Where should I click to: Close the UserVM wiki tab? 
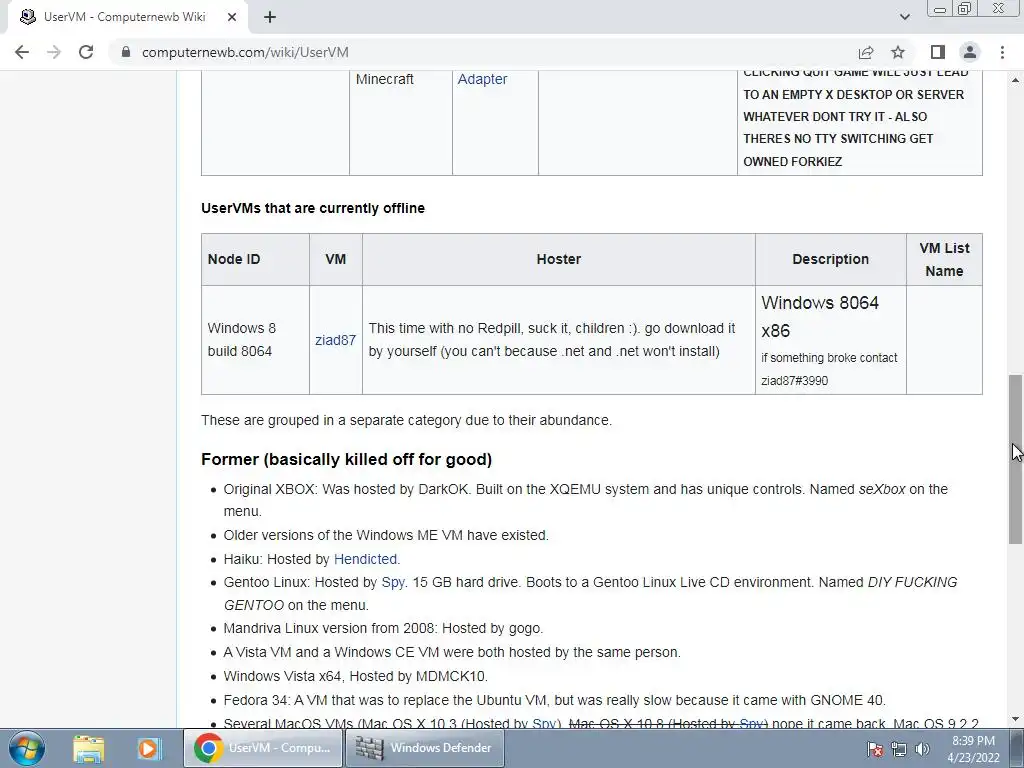pyautogui.click(x=232, y=17)
